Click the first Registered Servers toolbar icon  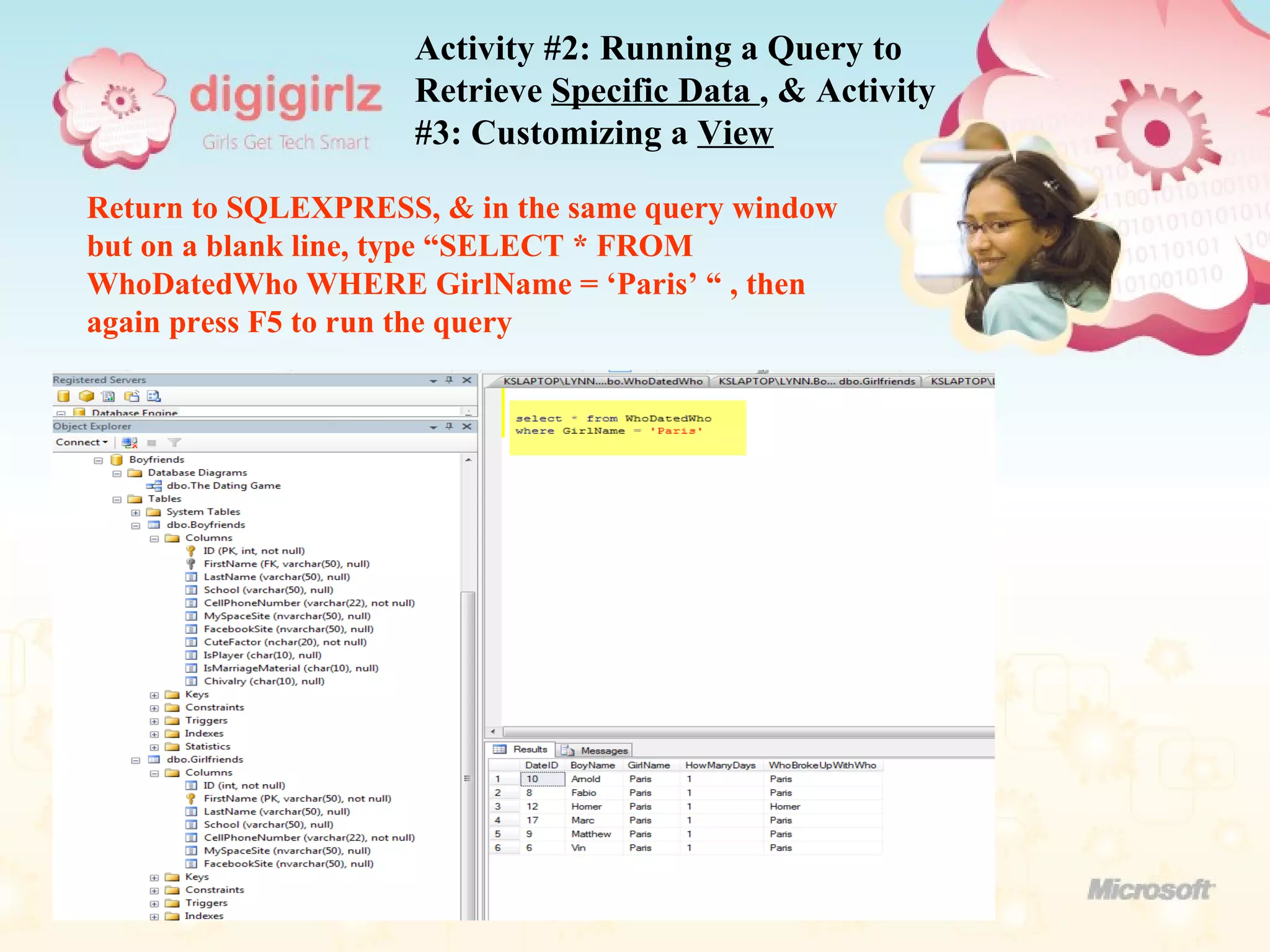(x=63, y=396)
